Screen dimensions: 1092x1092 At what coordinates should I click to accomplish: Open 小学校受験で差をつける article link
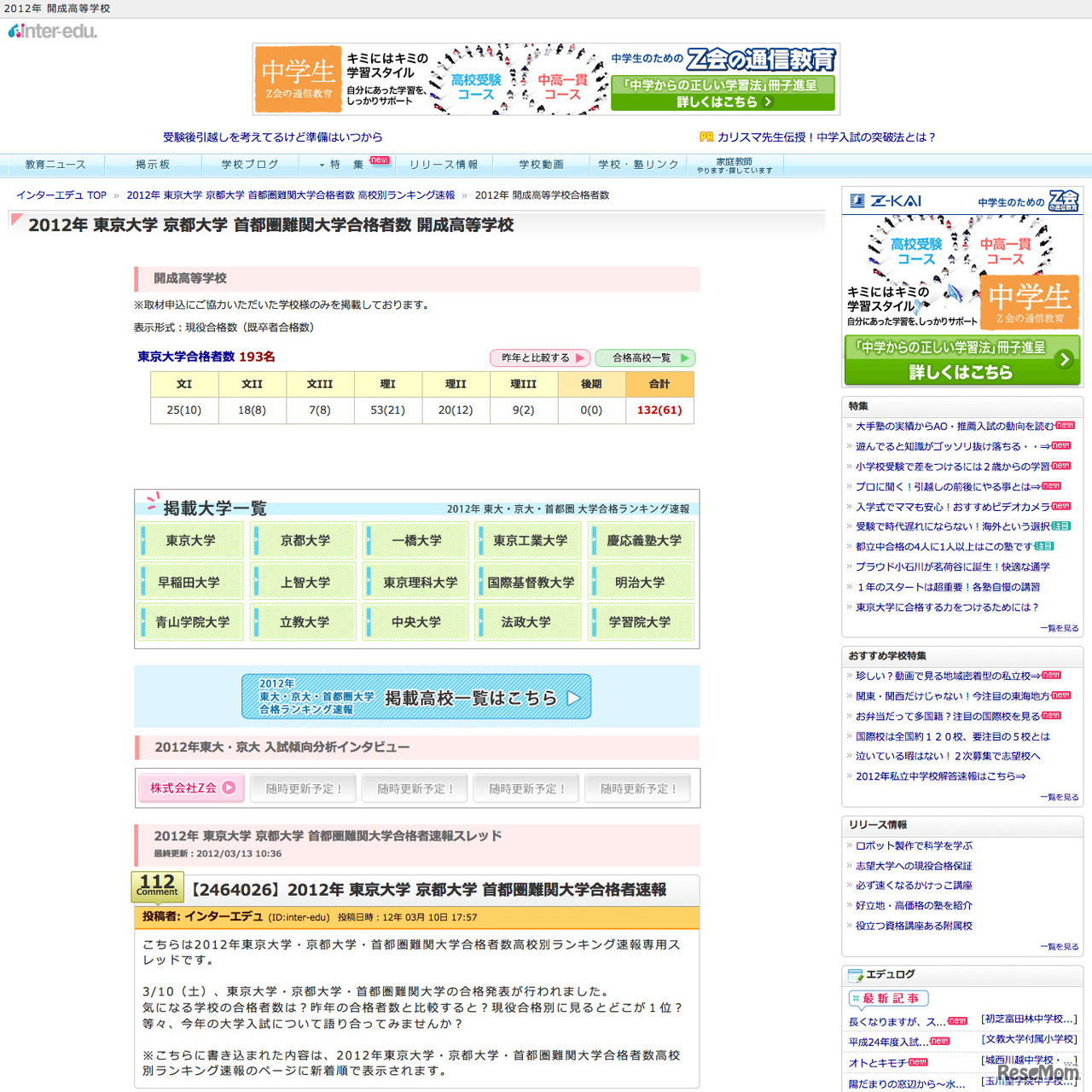point(953,467)
